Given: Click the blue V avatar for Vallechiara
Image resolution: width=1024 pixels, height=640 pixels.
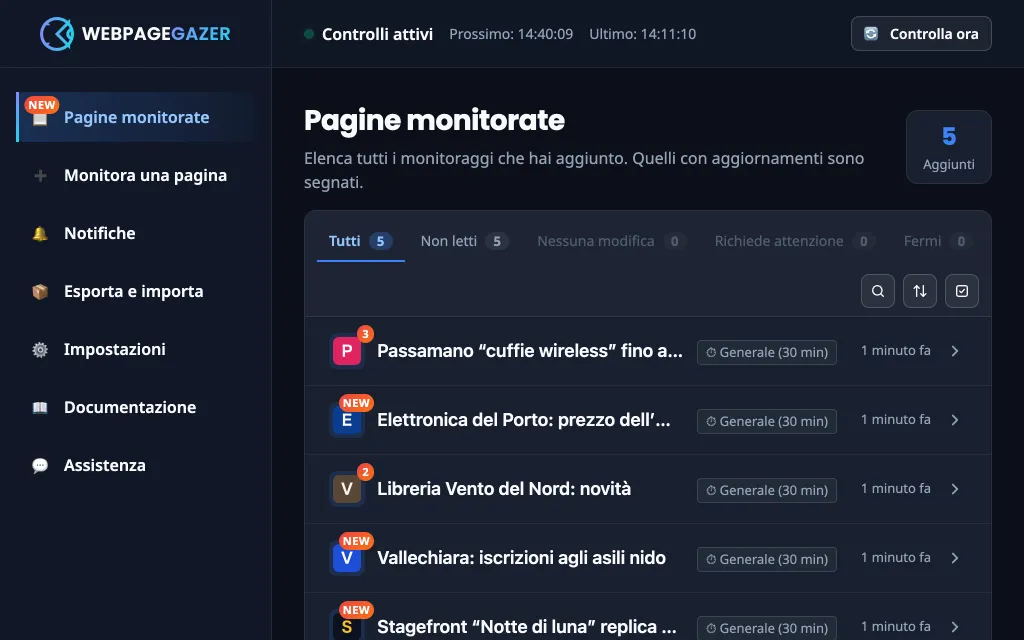Looking at the screenshot, I should coord(347,558).
